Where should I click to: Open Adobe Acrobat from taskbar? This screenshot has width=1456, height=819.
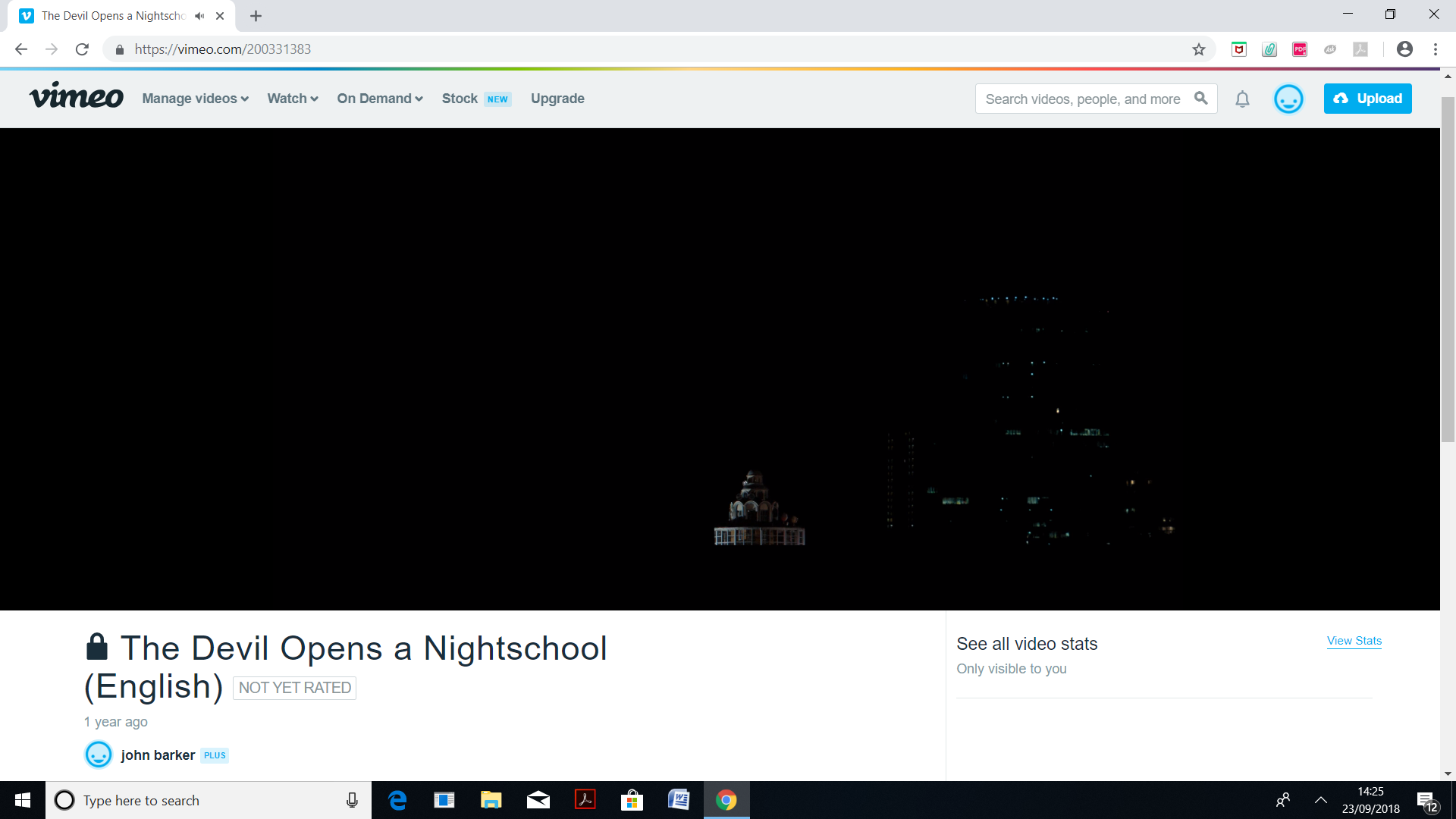585,800
